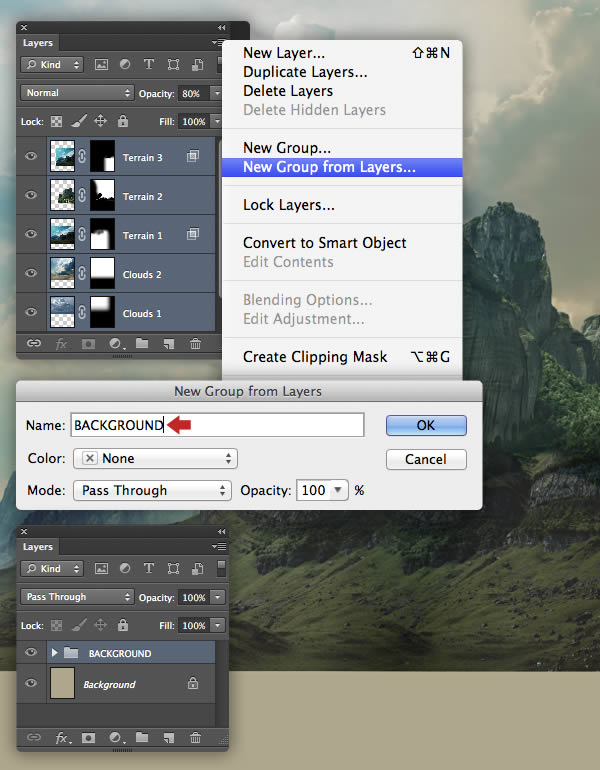The width and height of the screenshot is (600, 770).
Task: Choose New Layer... menu item
Action: click(x=342, y=53)
